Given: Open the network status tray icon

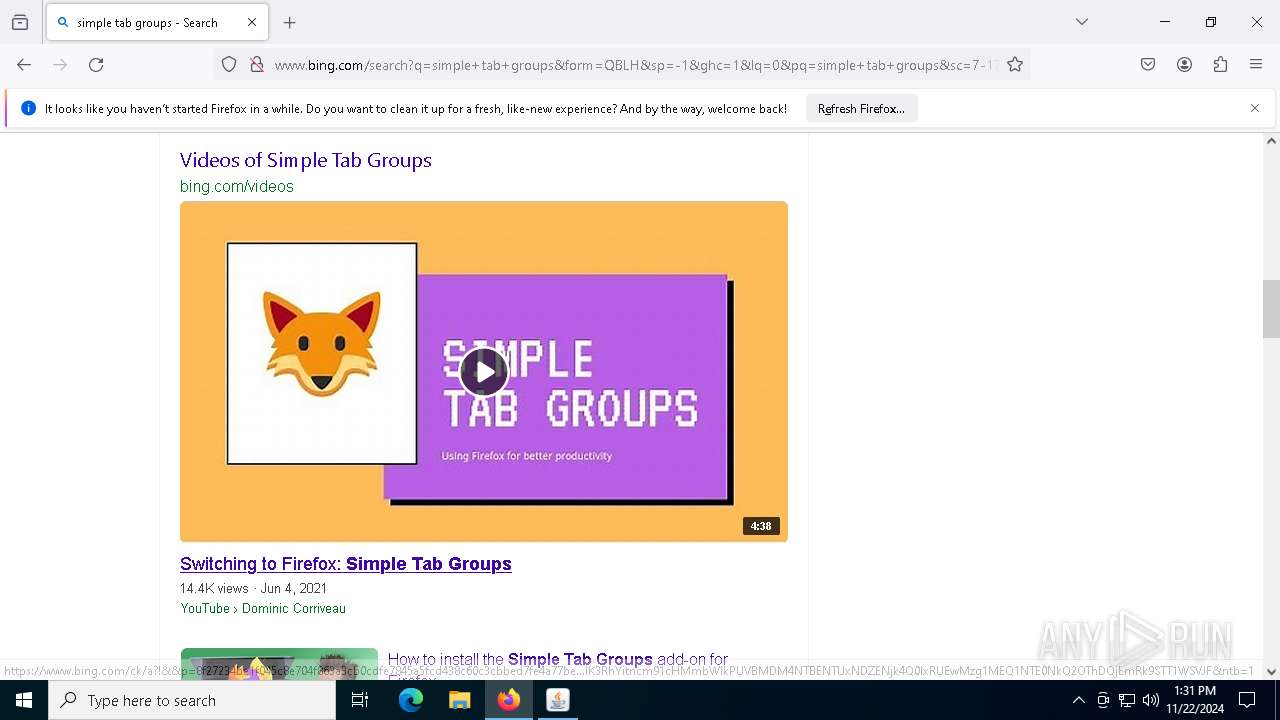Looking at the screenshot, I should click(1127, 700).
